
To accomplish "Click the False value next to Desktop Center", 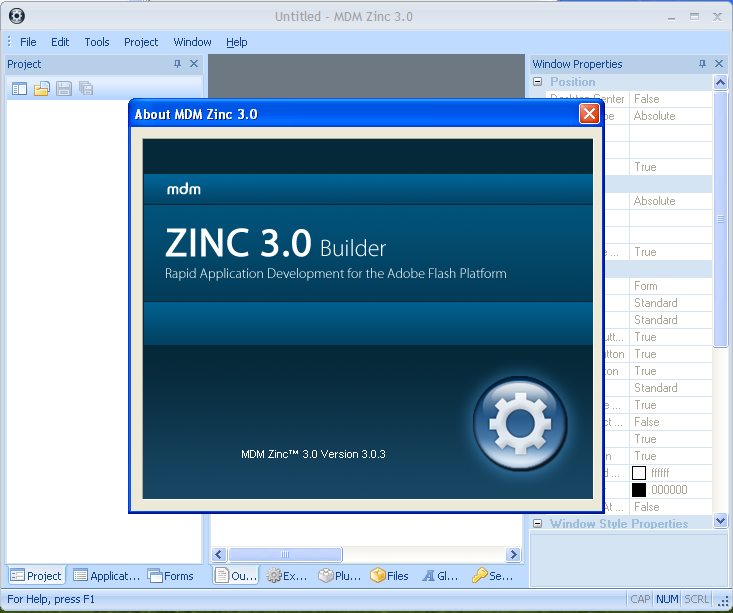I will click(x=671, y=99).
